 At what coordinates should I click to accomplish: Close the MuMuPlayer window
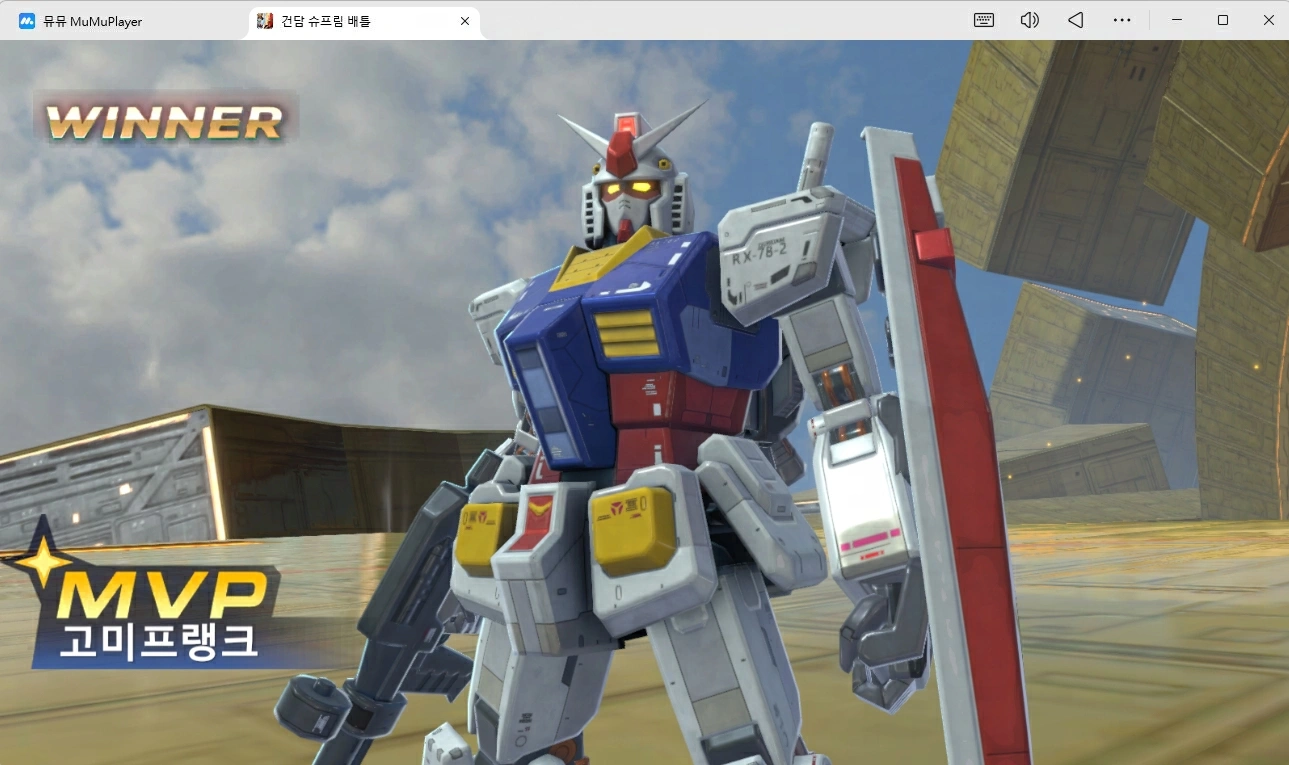pyautogui.click(x=1269, y=20)
